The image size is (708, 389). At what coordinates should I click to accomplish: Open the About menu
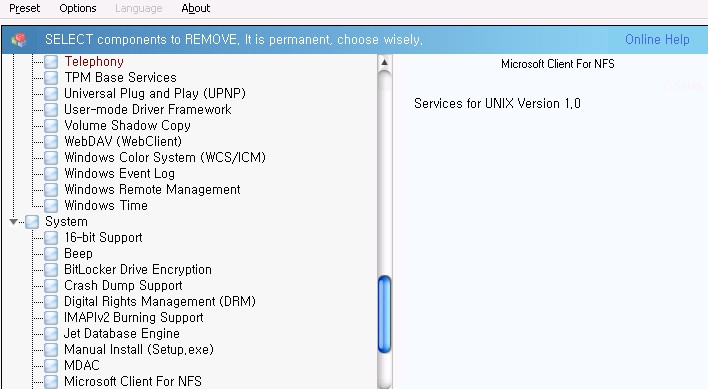196,8
